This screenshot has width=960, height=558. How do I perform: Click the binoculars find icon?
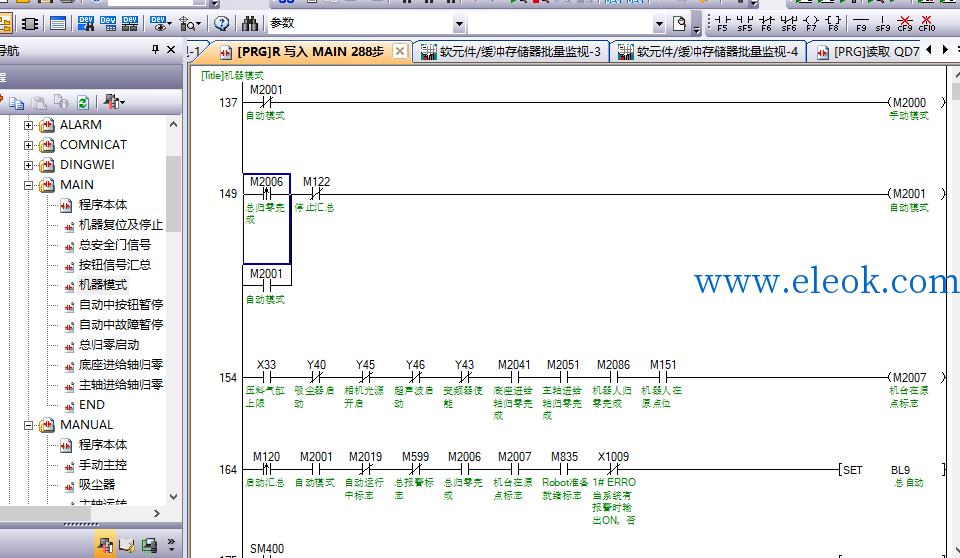pos(250,24)
